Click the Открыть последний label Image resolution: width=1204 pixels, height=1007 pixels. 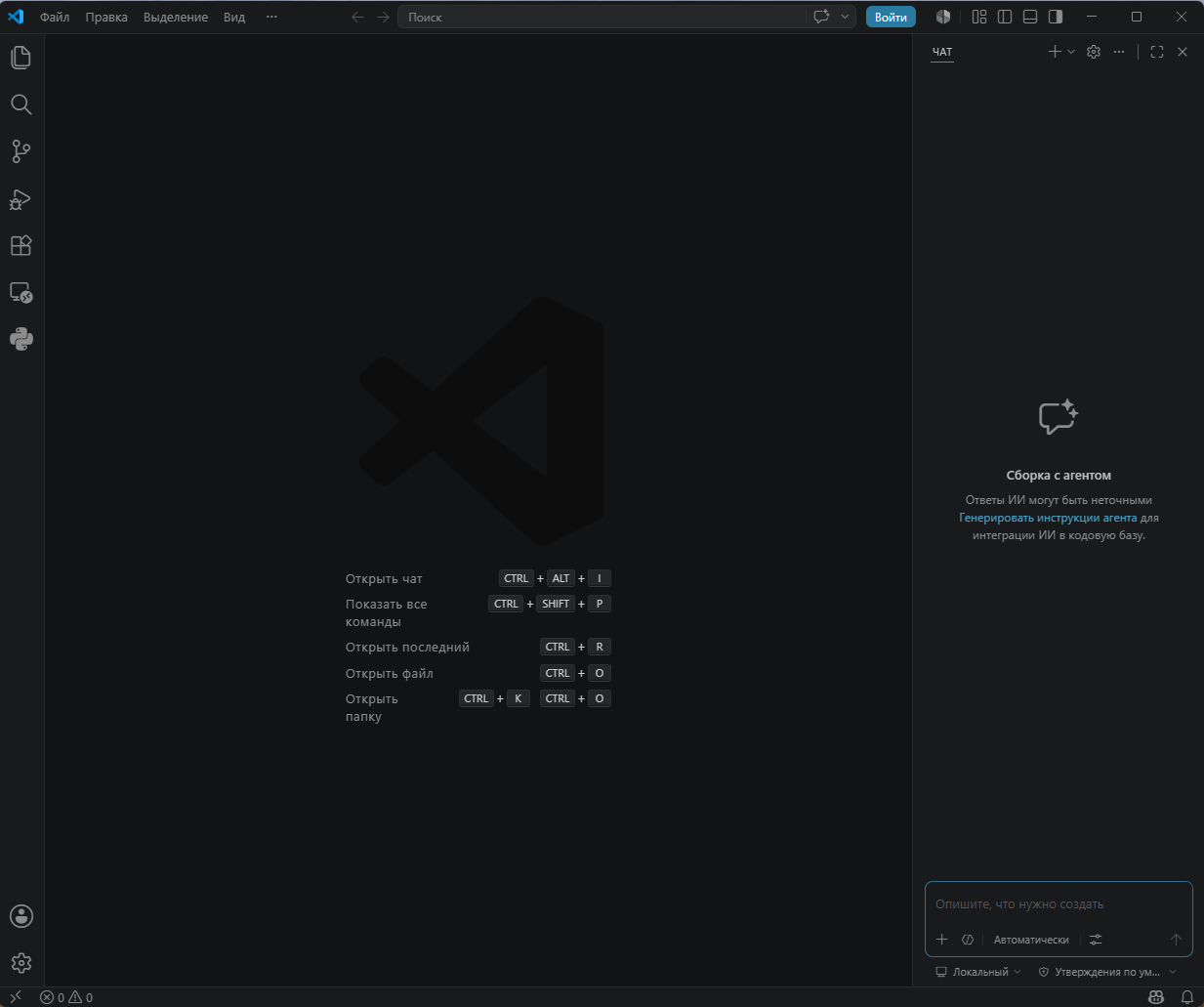pos(407,648)
